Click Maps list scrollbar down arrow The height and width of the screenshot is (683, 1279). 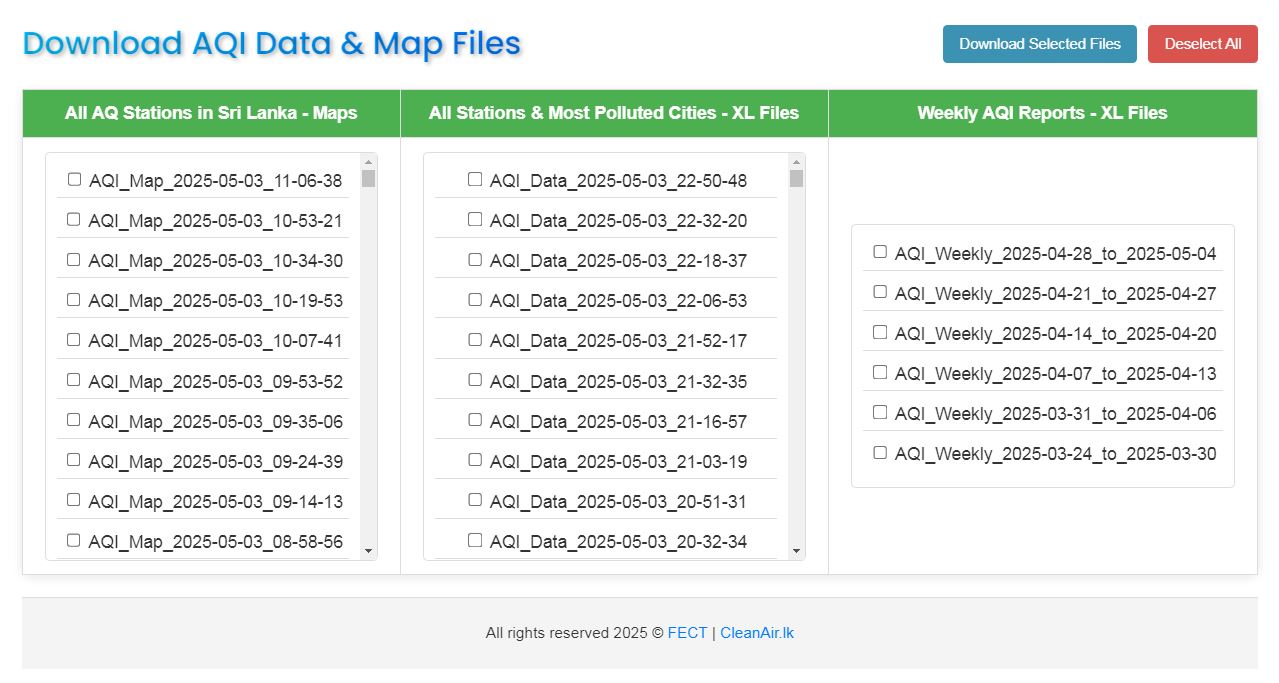click(x=368, y=551)
